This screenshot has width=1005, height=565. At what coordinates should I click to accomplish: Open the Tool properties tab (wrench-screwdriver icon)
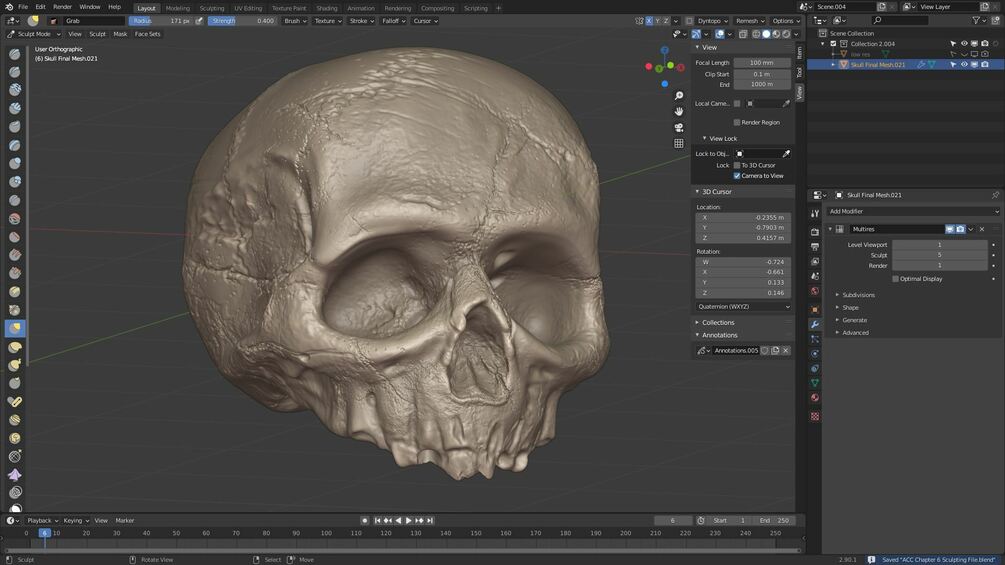tap(815, 213)
